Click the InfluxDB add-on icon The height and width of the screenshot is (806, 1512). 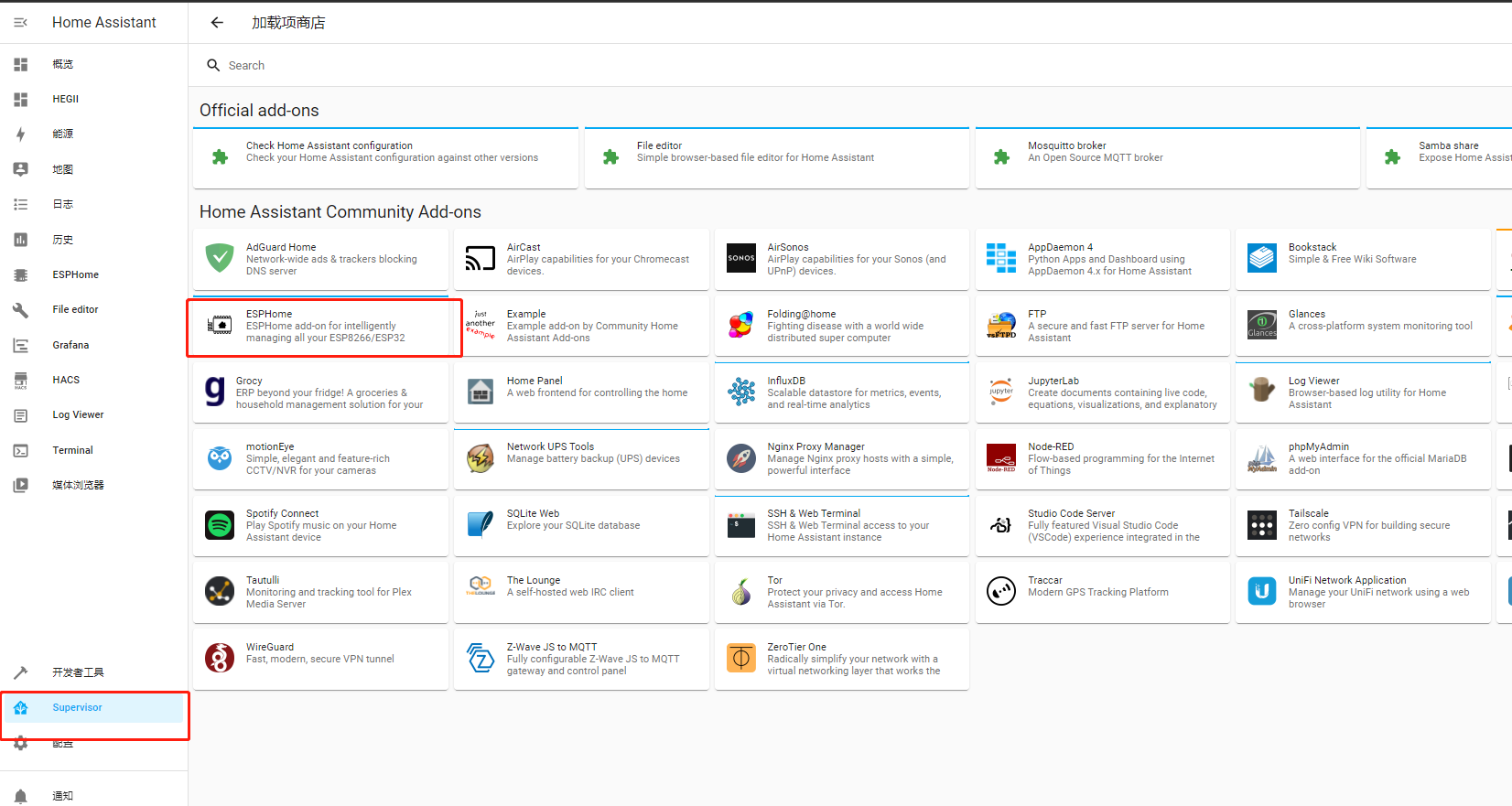pos(740,392)
